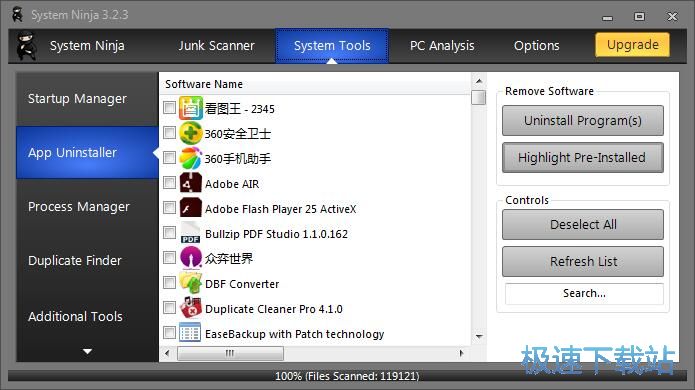
Task: Click the list scrollbar up arrow
Action: (x=479, y=81)
